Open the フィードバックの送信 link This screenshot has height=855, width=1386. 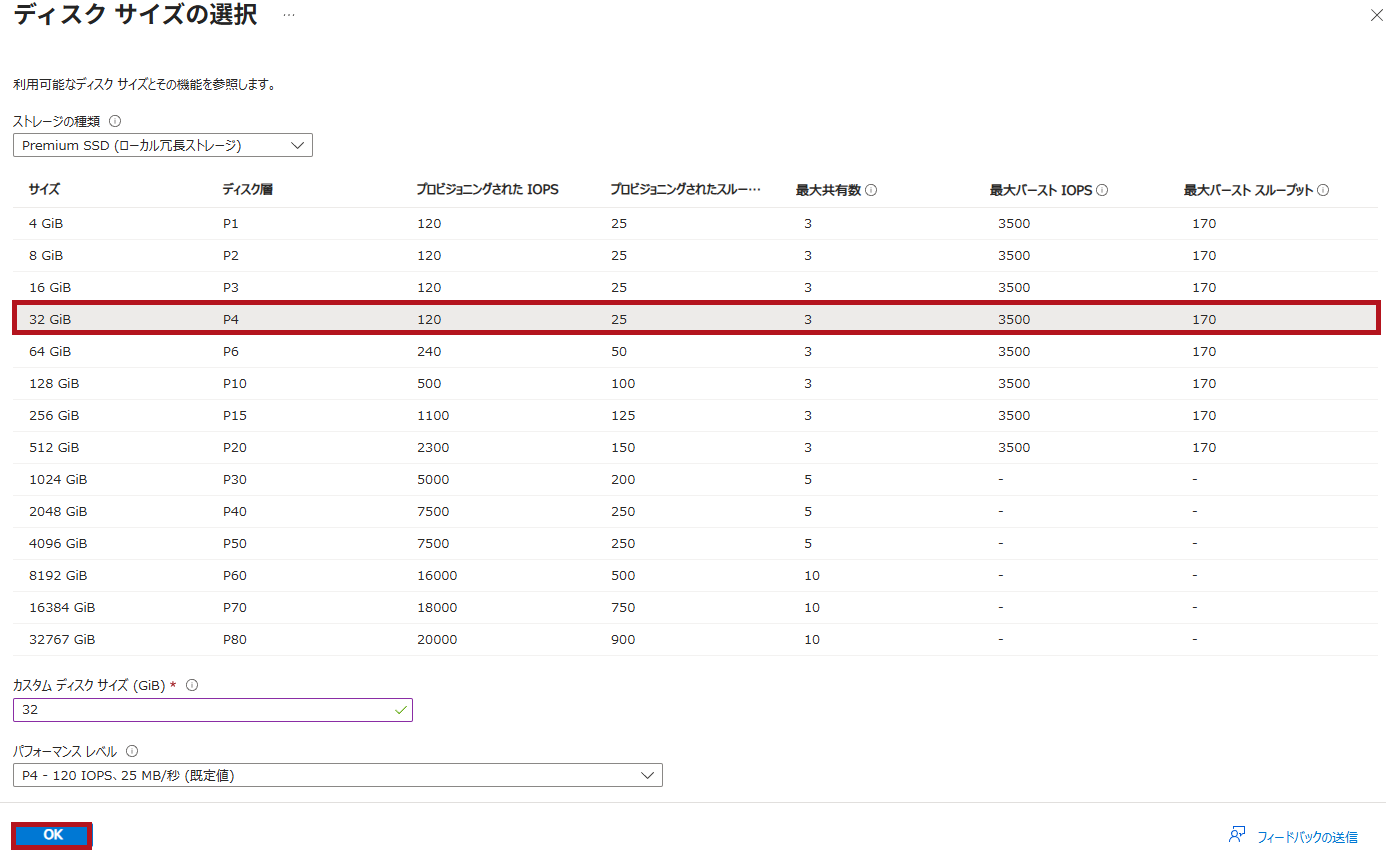pyautogui.click(x=1307, y=837)
